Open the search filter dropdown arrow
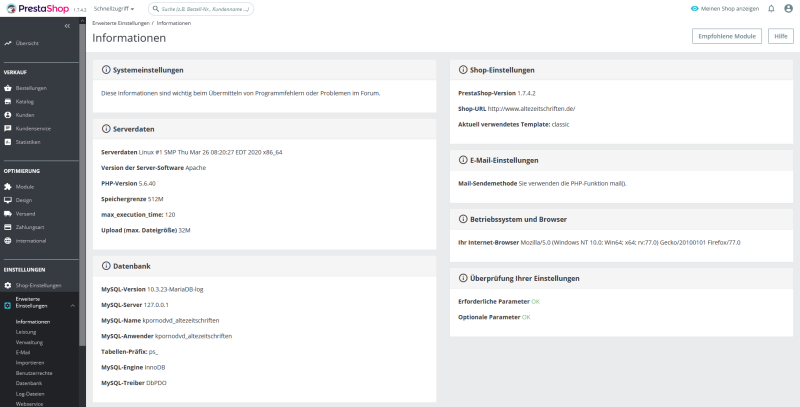This screenshot has height=407, width=800. tap(153, 8)
